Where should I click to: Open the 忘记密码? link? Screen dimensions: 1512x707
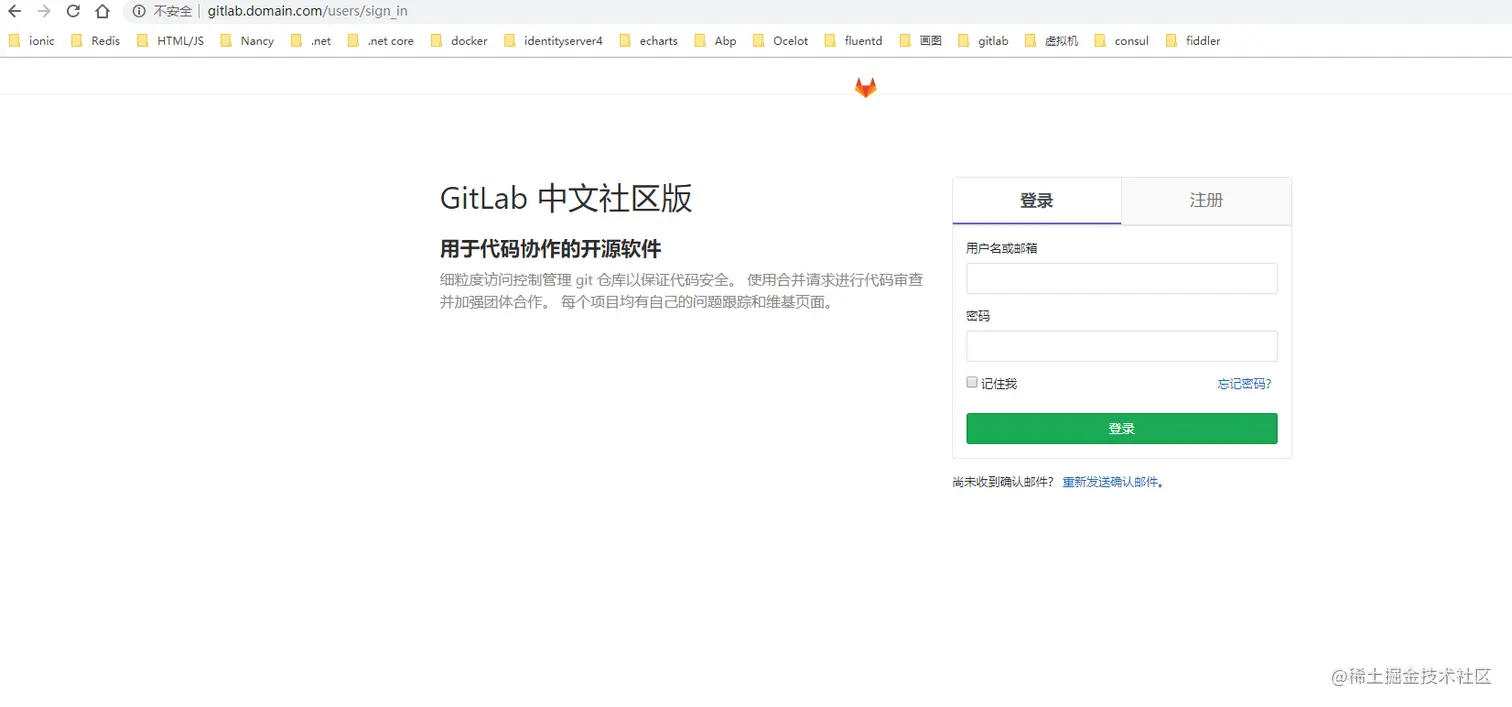[1244, 383]
